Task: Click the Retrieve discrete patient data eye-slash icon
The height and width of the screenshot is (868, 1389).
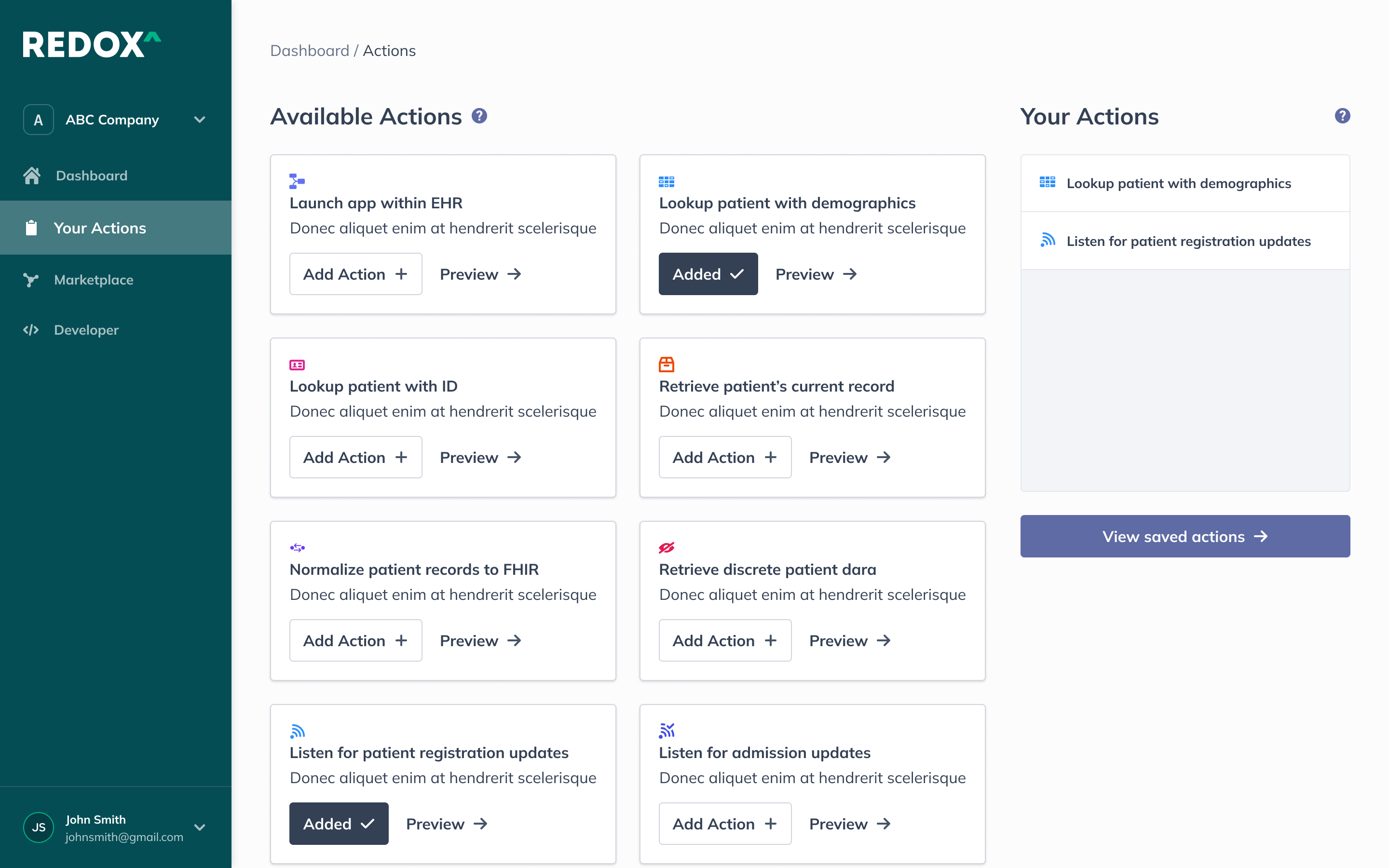Action: tap(666, 548)
